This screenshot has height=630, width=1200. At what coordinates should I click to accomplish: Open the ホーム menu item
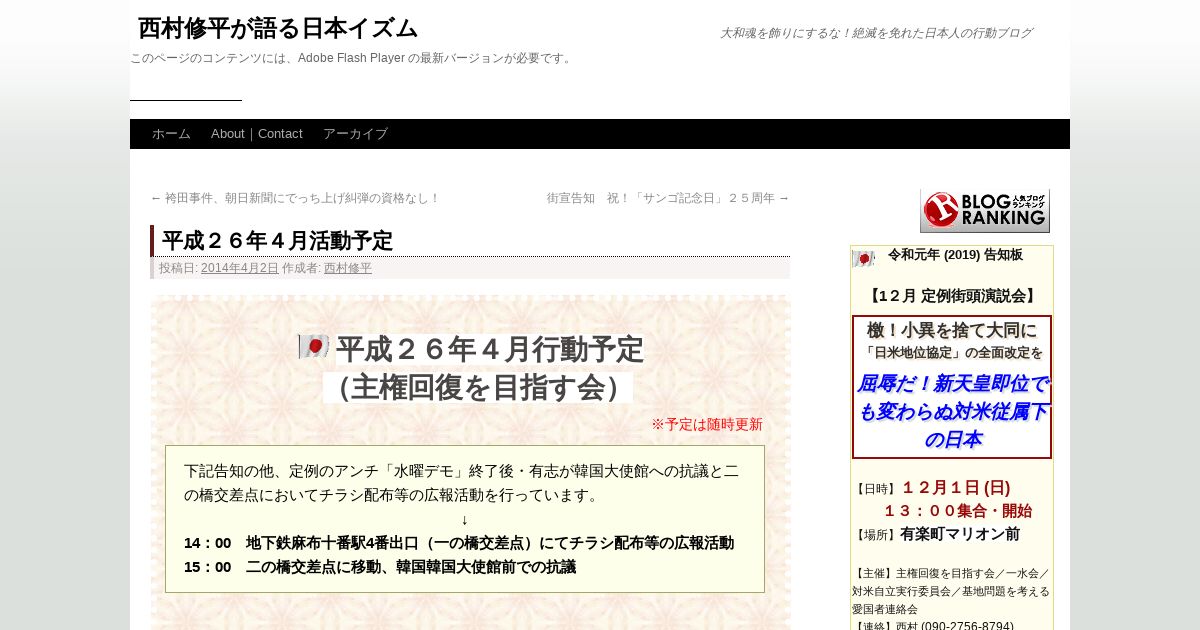point(171,134)
